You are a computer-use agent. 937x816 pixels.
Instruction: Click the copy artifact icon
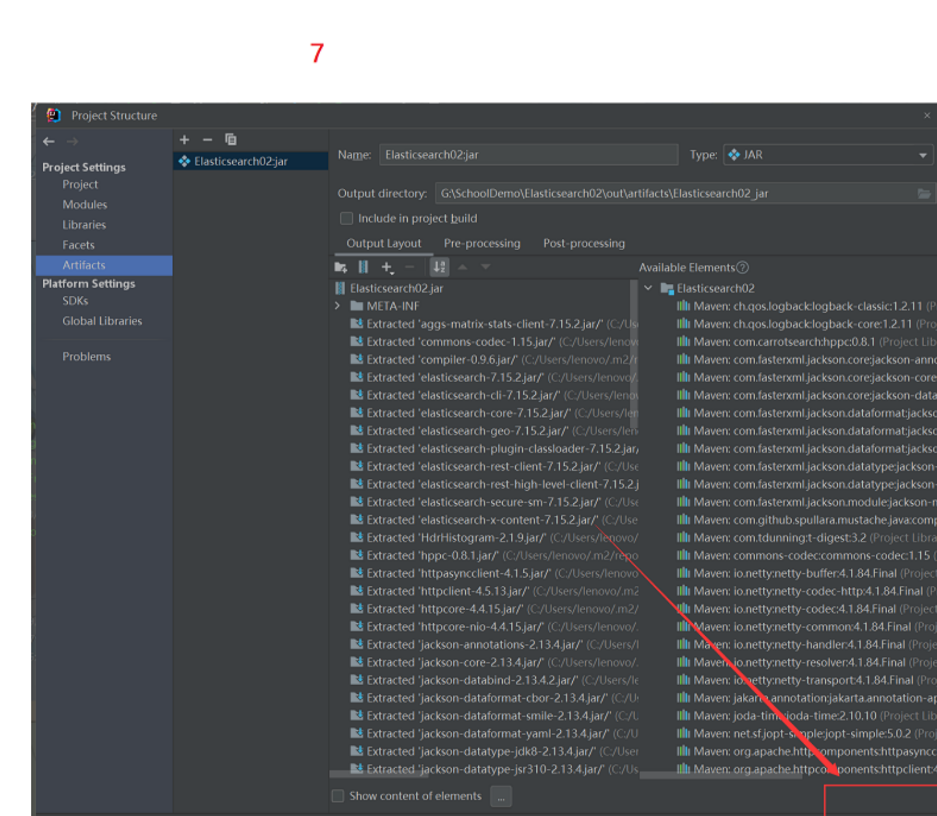pyautogui.click(x=231, y=140)
